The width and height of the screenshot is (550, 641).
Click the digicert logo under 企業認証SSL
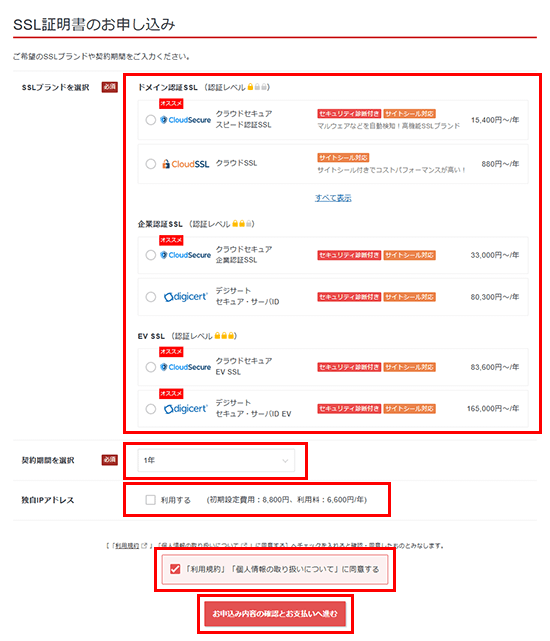pos(186,297)
